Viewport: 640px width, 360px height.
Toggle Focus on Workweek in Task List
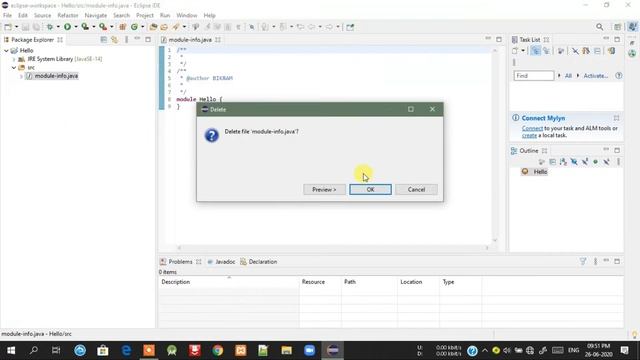[561, 51]
